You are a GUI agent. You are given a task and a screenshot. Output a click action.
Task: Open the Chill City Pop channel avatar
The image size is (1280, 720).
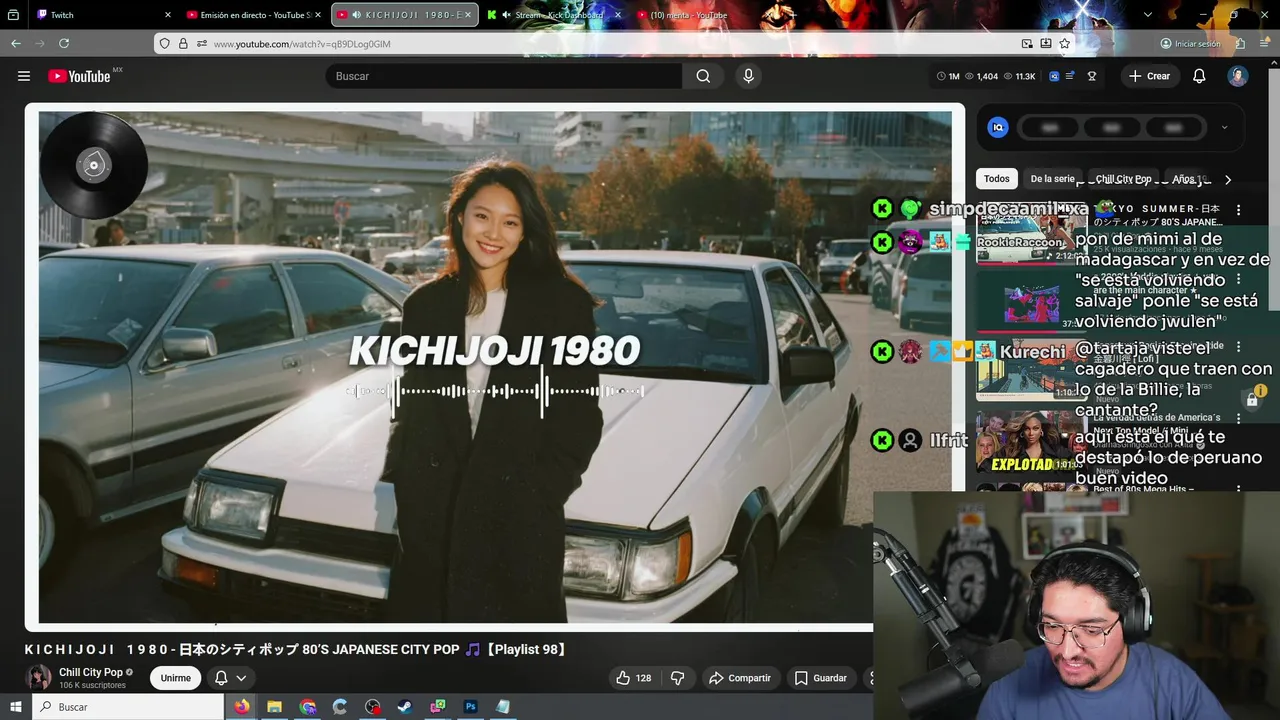38,677
